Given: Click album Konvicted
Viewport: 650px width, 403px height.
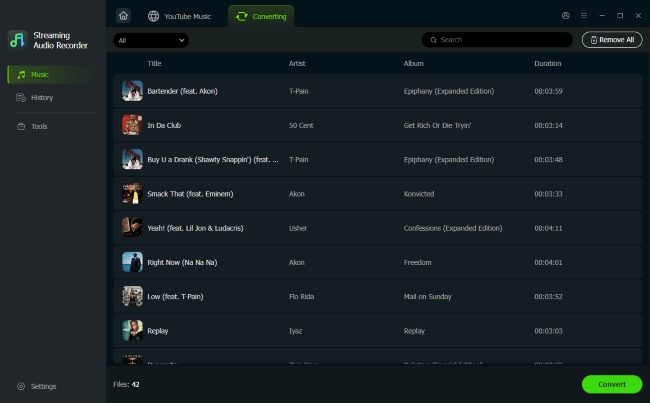Looking at the screenshot, I should pyautogui.click(x=419, y=194).
